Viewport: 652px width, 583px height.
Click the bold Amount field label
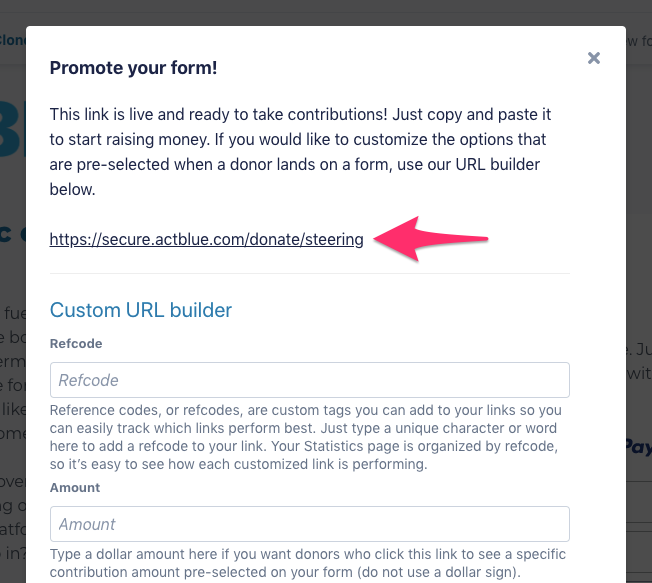pos(75,487)
